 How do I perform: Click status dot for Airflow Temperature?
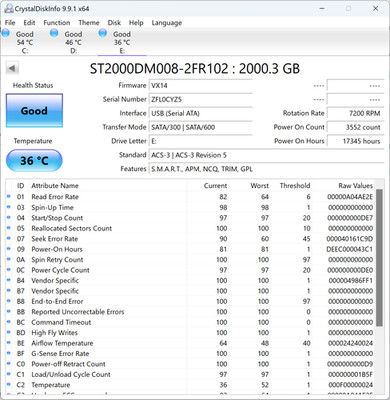coord(9,343)
